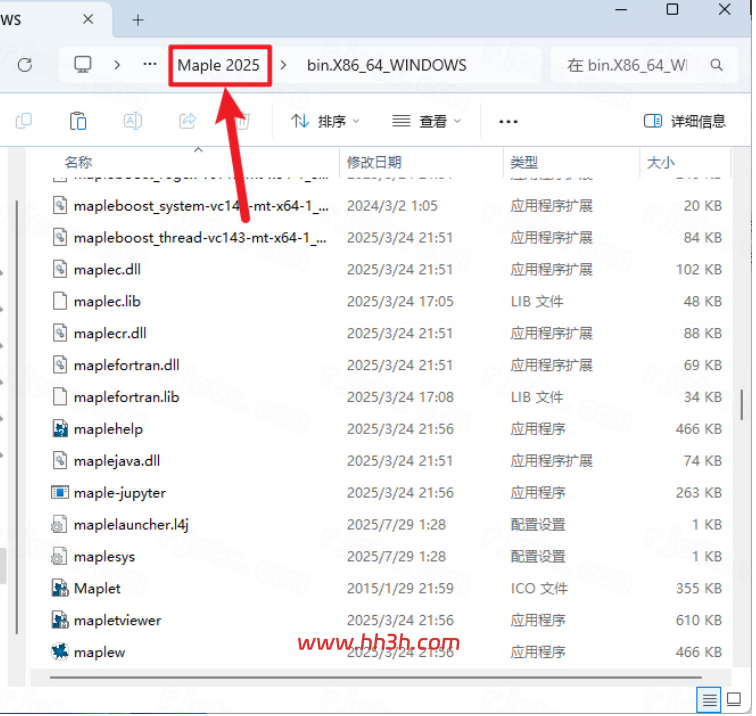This screenshot has width=756, height=716.
Task: Click the Maple 2025 breadcrumb folder
Action: tap(218, 65)
